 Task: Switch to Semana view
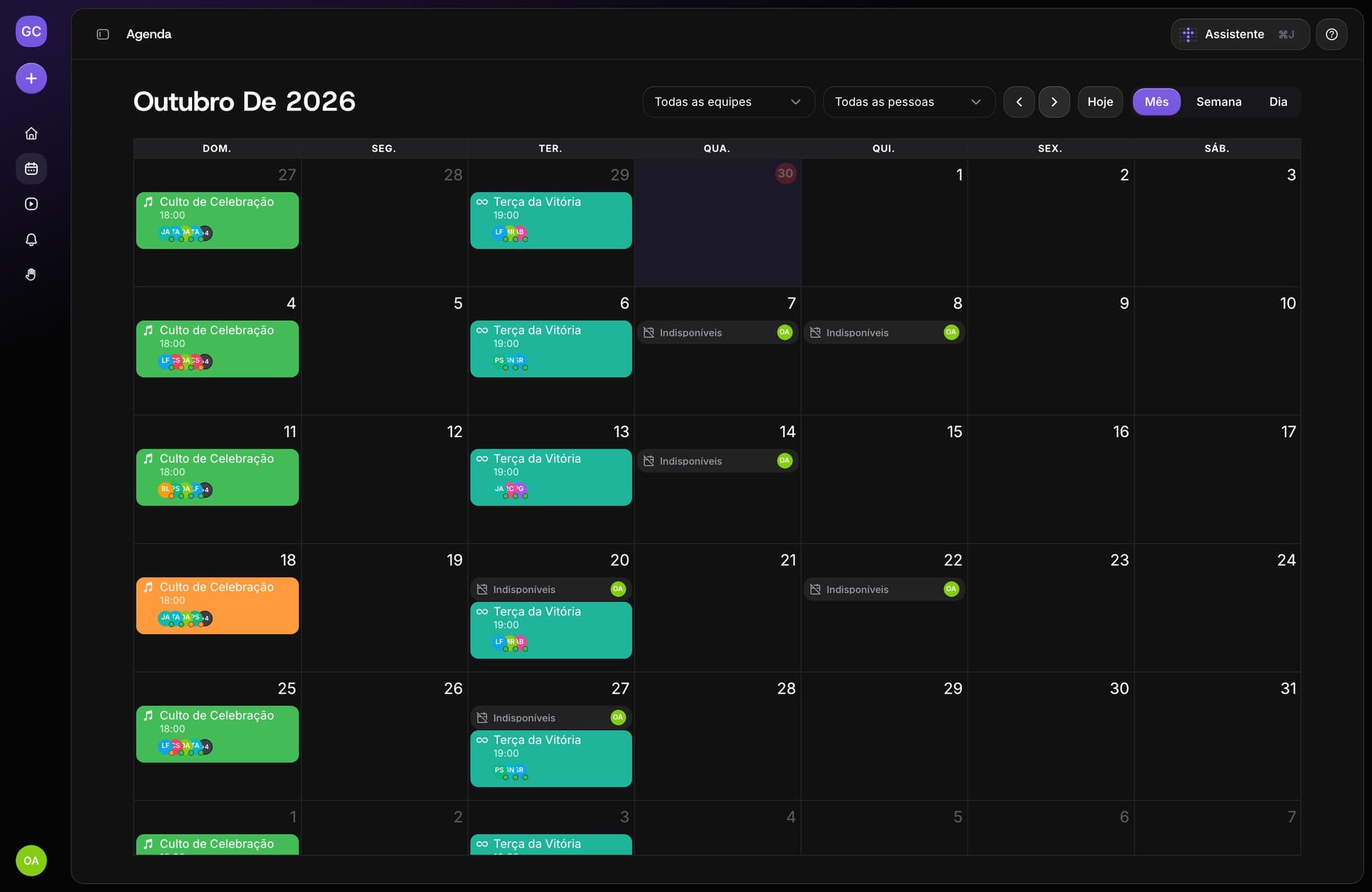pyautogui.click(x=1219, y=102)
